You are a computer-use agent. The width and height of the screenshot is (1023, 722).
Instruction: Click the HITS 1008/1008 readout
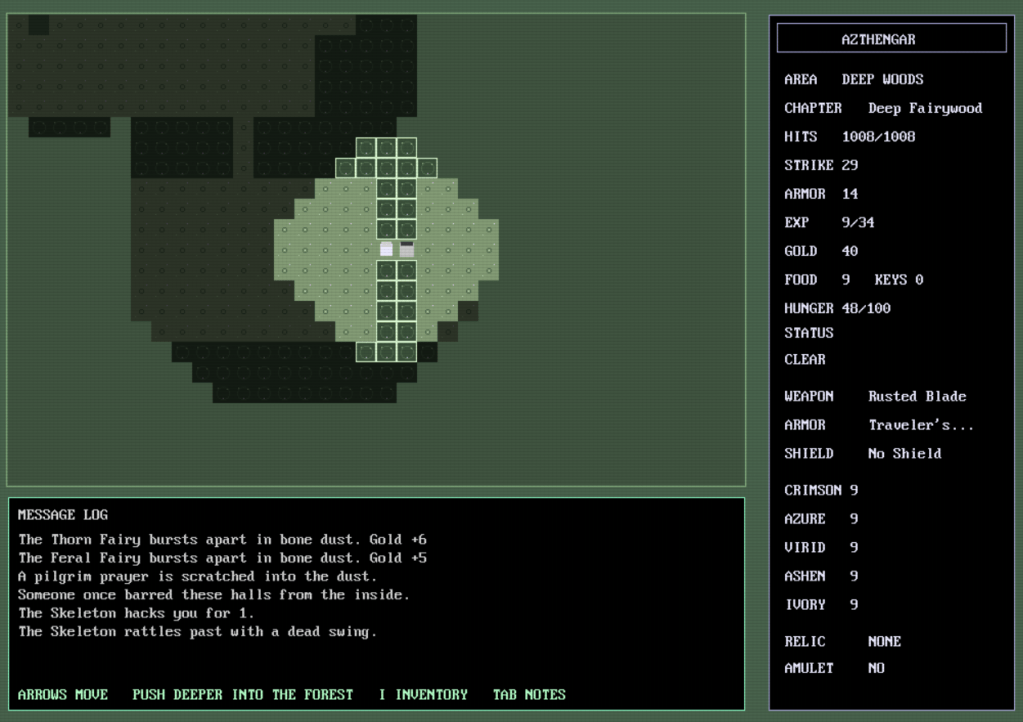850,136
